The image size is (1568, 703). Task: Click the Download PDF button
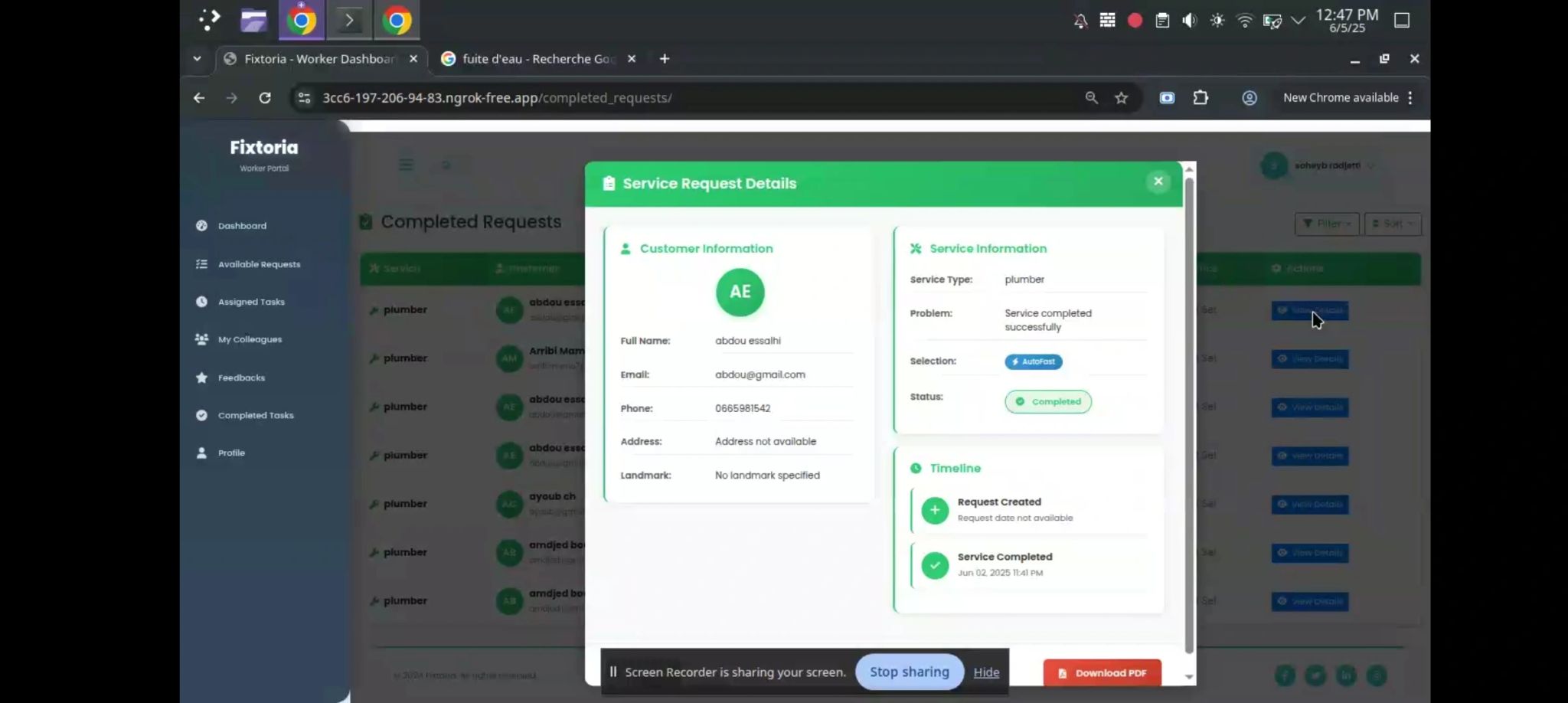click(1102, 672)
